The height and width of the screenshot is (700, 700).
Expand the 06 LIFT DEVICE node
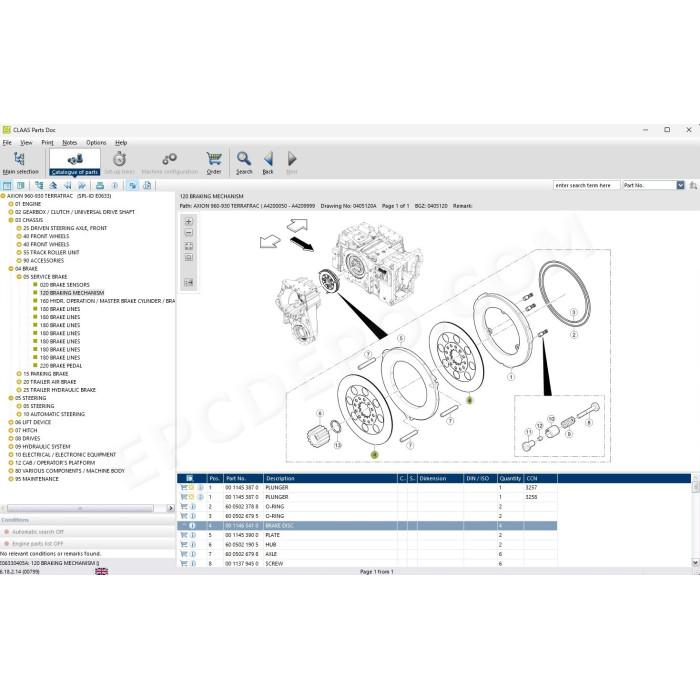tap(11, 422)
